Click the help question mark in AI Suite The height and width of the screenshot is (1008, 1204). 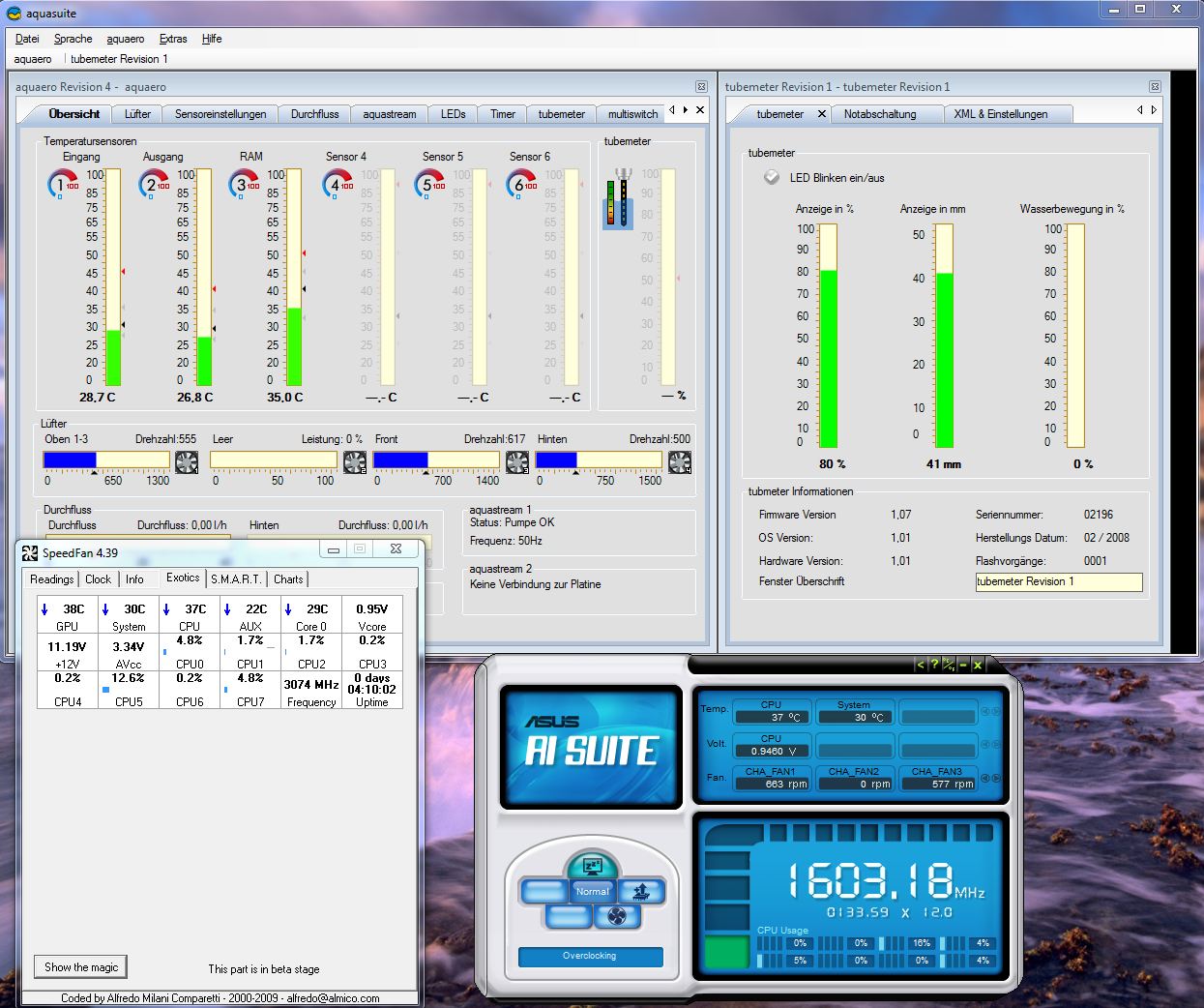pyautogui.click(x=934, y=665)
